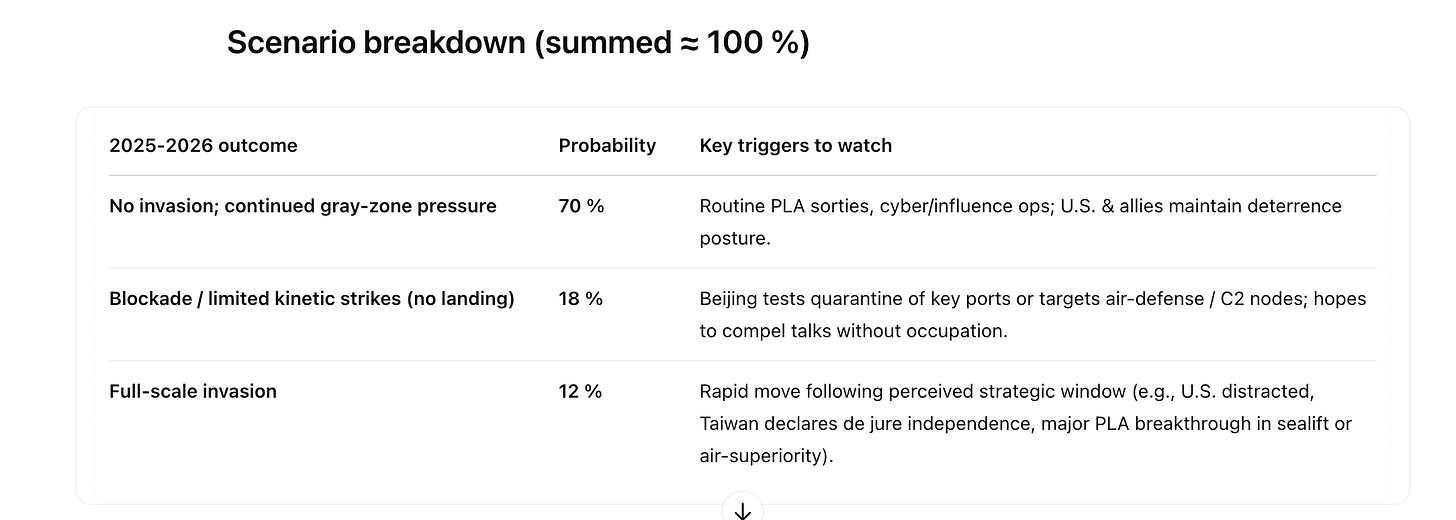The image size is (1456, 520).
Task: Select the "Full-scale invasion" row label
Action: (x=192, y=392)
